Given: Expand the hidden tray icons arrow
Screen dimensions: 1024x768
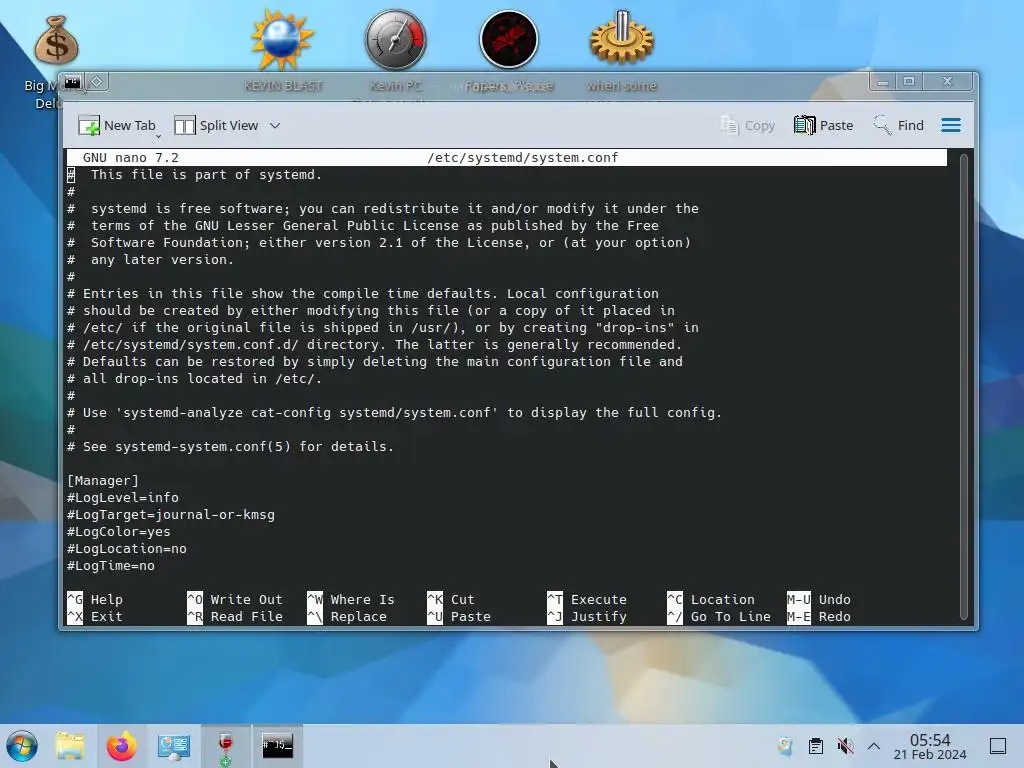Looking at the screenshot, I should point(874,746).
